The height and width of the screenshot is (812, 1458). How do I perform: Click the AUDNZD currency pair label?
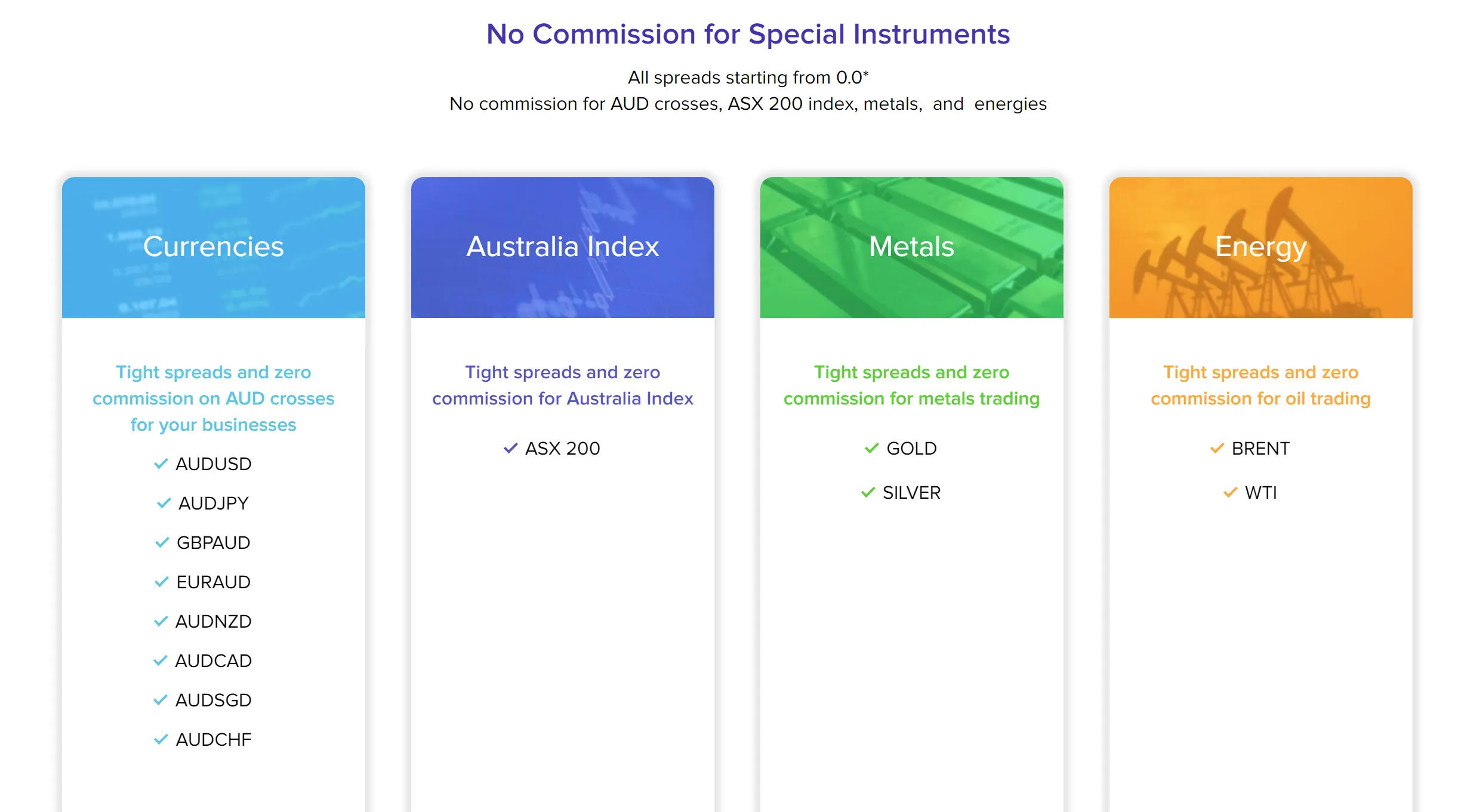click(214, 621)
